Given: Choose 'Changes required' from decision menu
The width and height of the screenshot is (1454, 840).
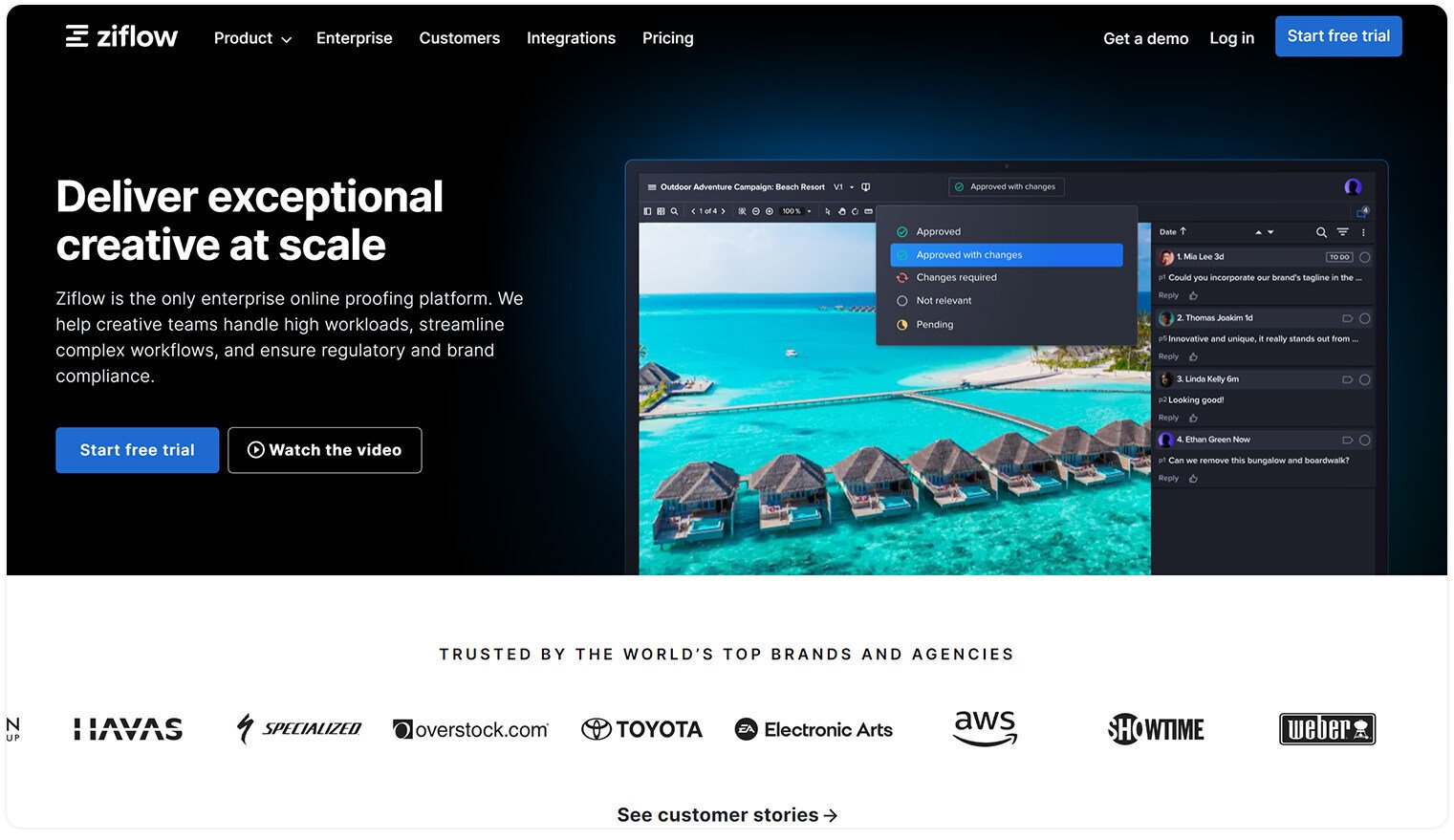Looking at the screenshot, I should (956, 278).
